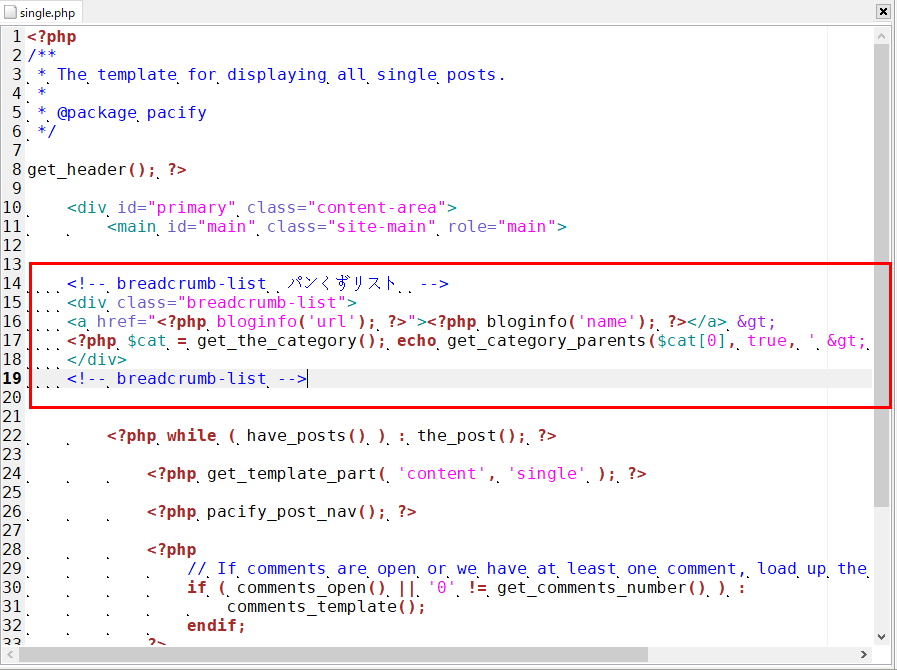897x670 pixels.
Task: Click "bloginfo('url')" on line 16
Action: click(x=292, y=322)
